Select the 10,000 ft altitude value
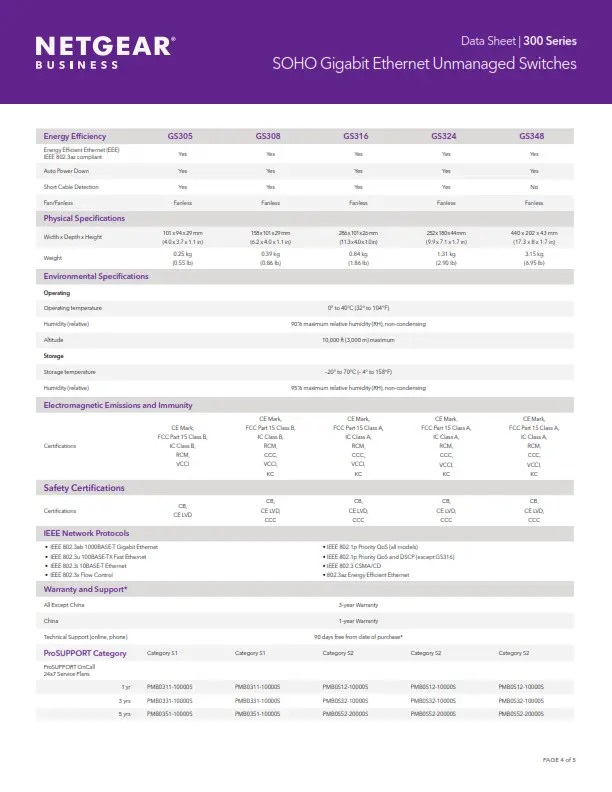Viewport: 612px width, 792px height. [358, 340]
